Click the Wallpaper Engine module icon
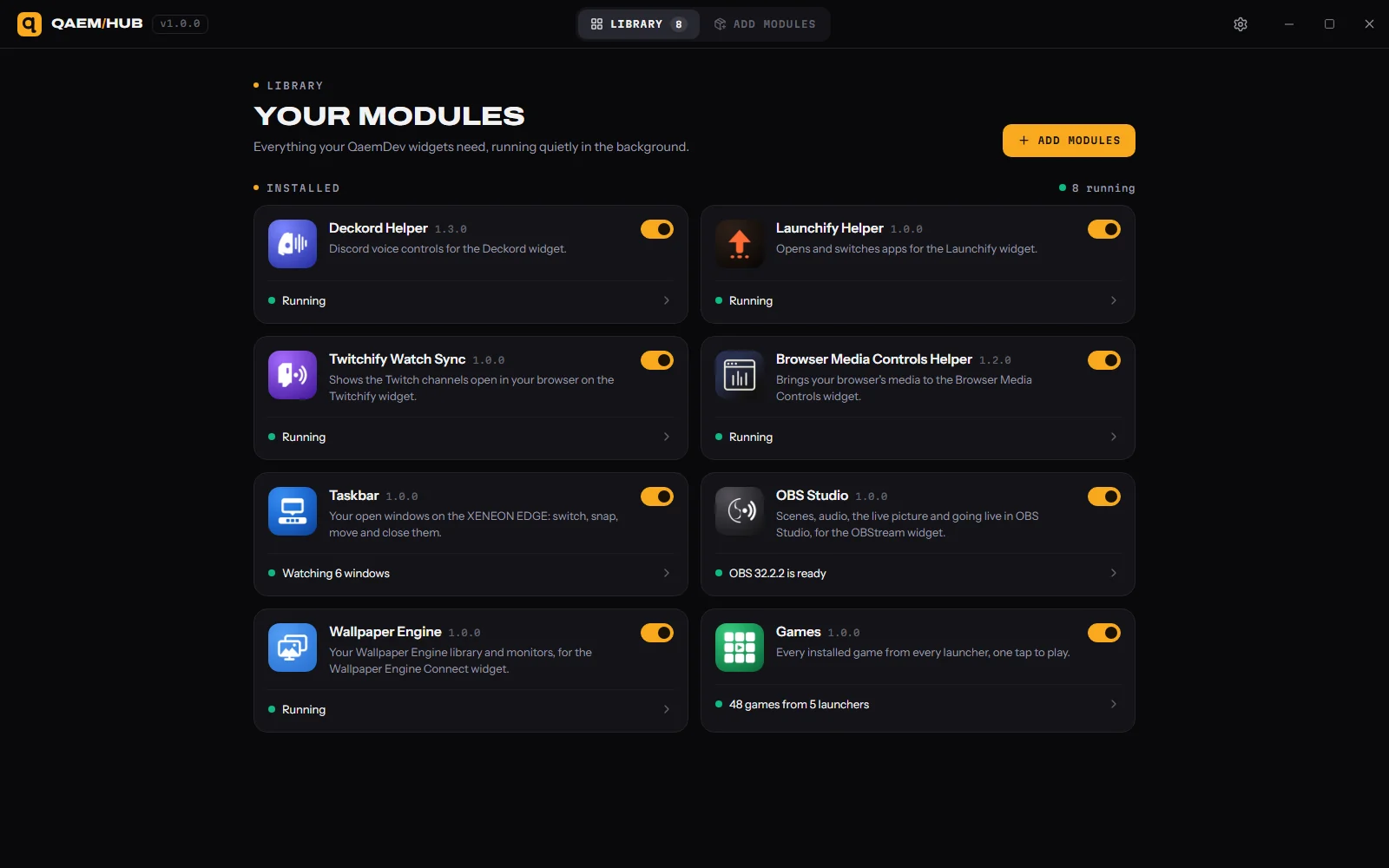 tap(293, 648)
